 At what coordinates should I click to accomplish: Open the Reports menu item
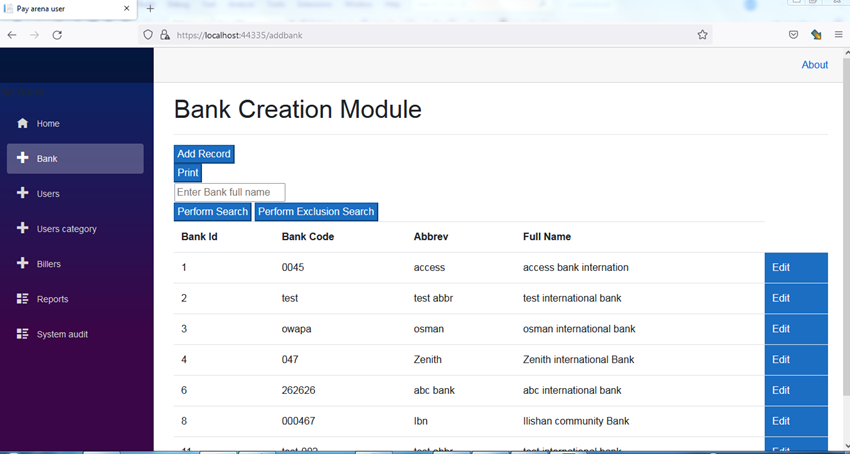pyautogui.click(x=75, y=299)
